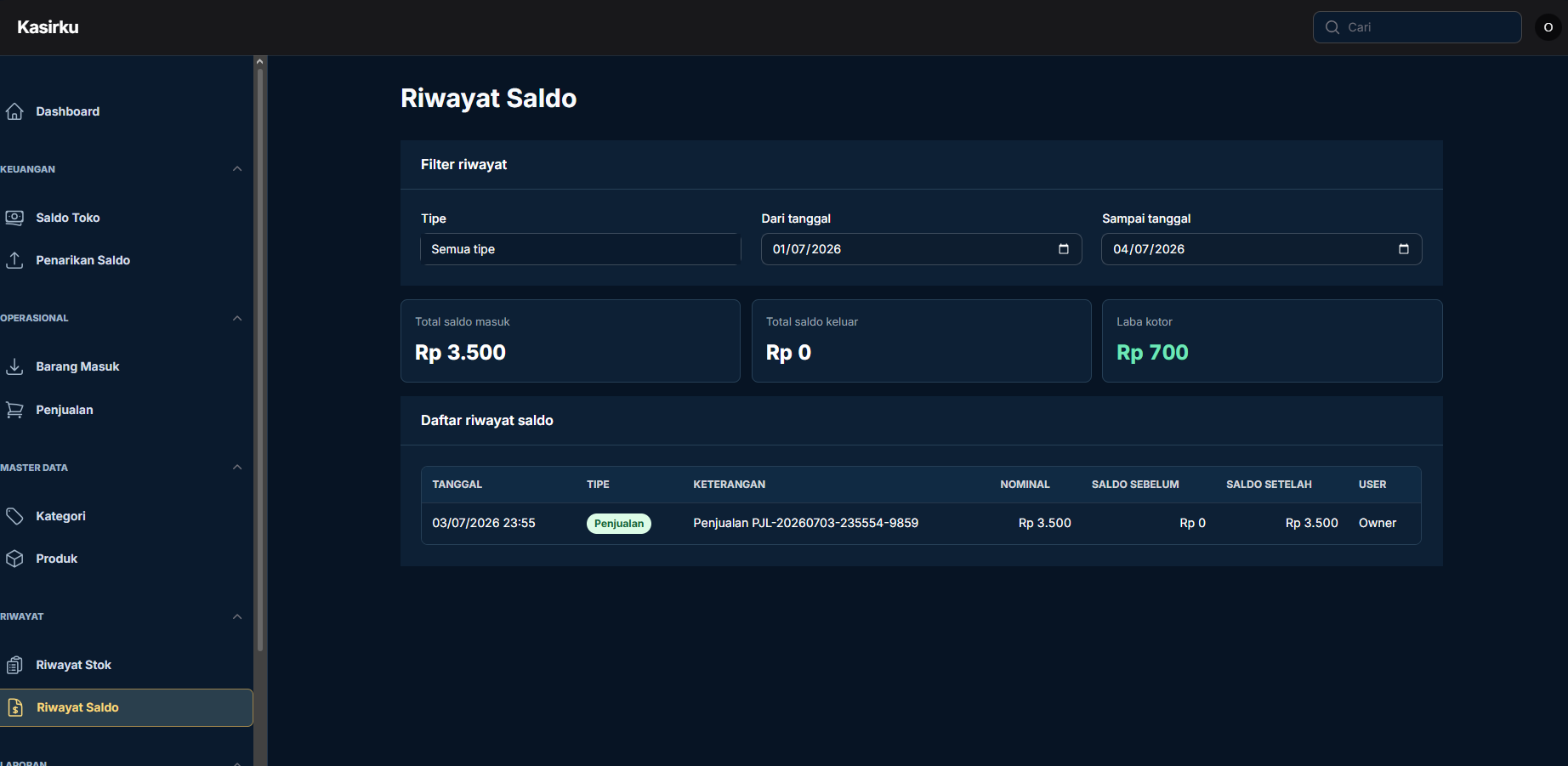Image resolution: width=1568 pixels, height=766 pixels.
Task: Open calendar picker for Dari tanggal
Action: (1063, 249)
